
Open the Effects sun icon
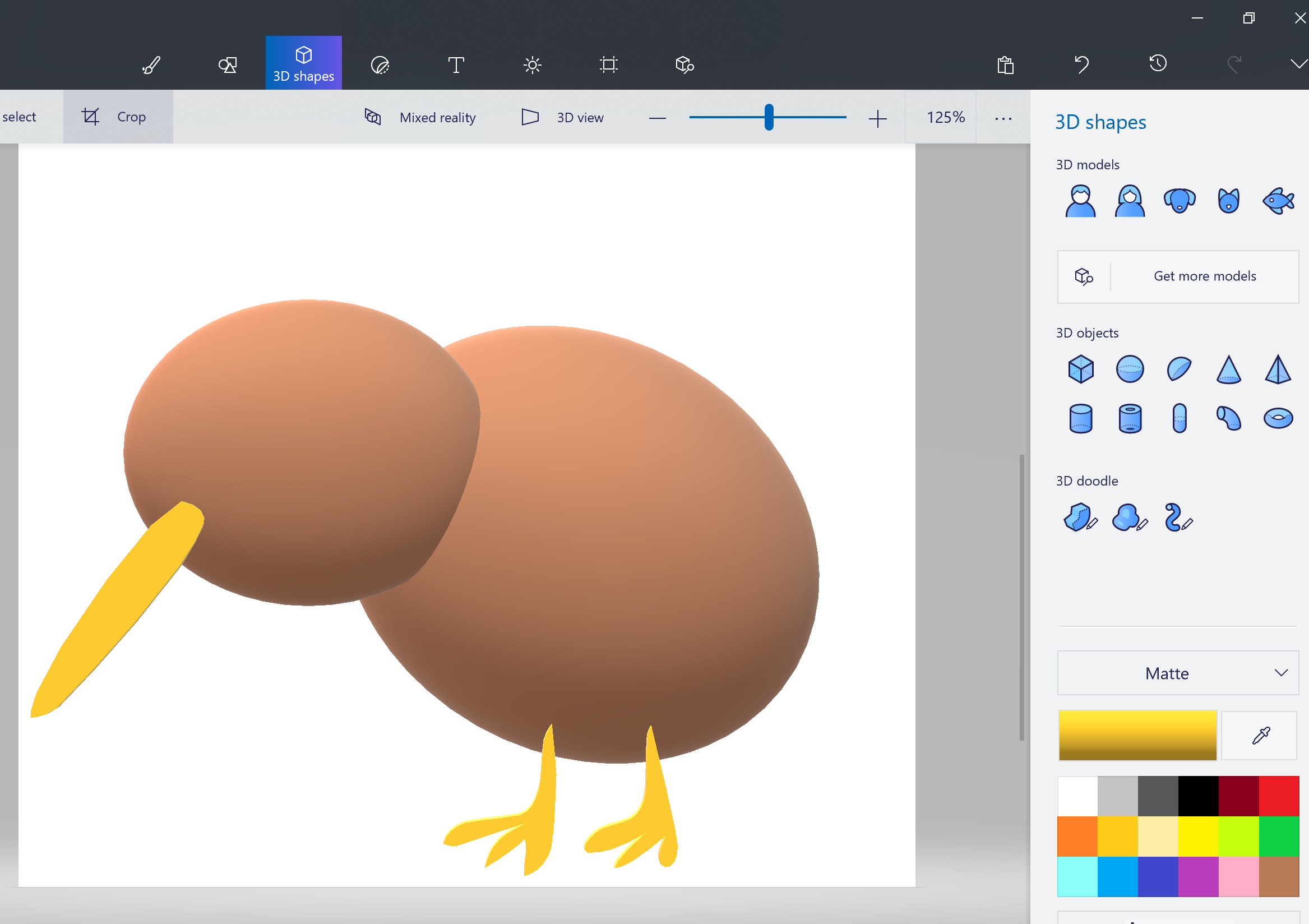533,64
